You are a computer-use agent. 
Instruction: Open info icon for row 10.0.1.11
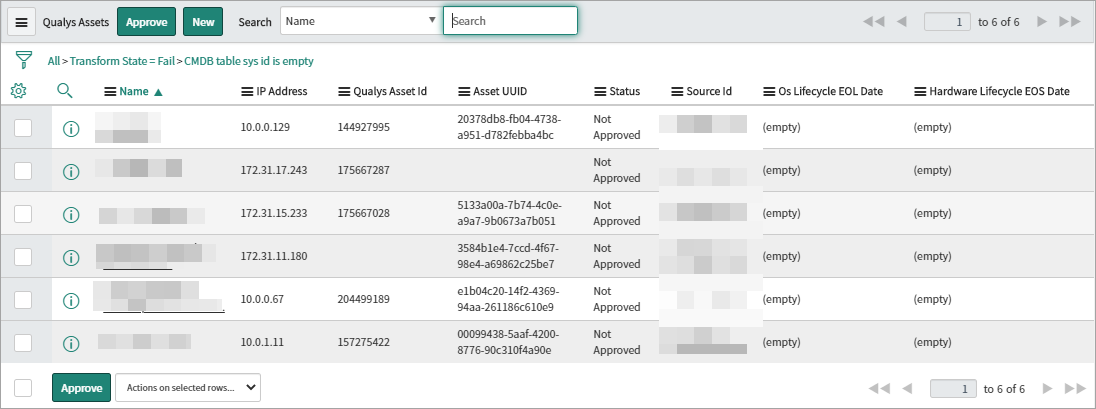point(71,343)
